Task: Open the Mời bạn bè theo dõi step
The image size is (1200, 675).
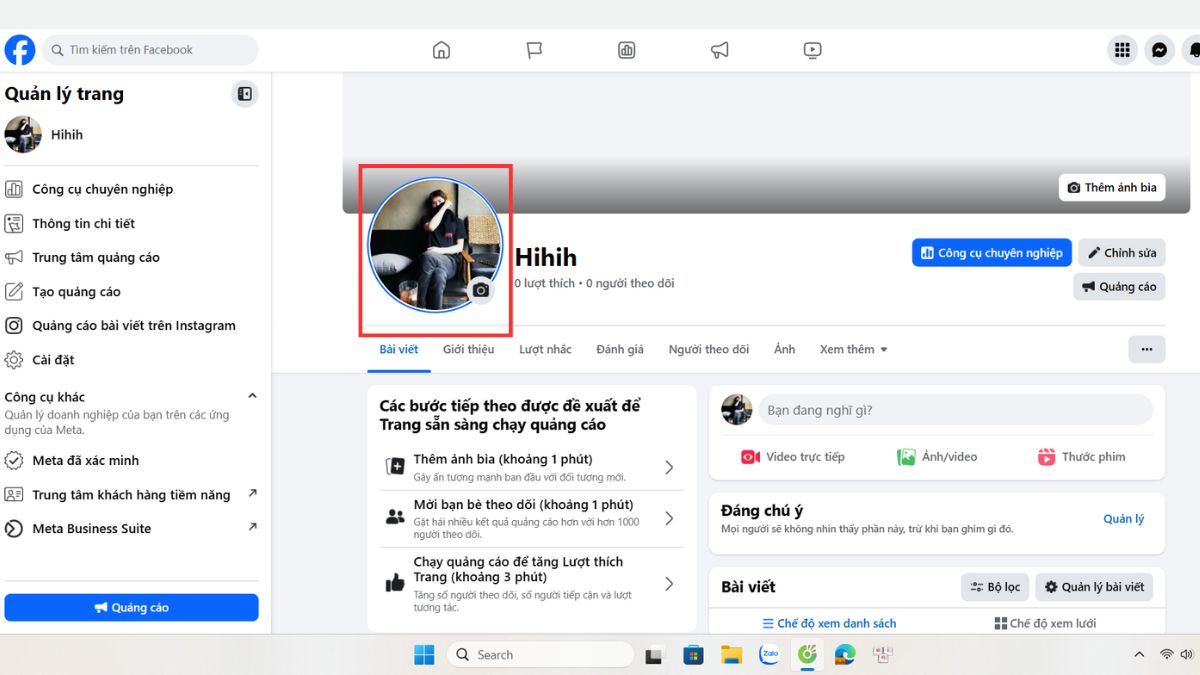Action: pos(531,518)
